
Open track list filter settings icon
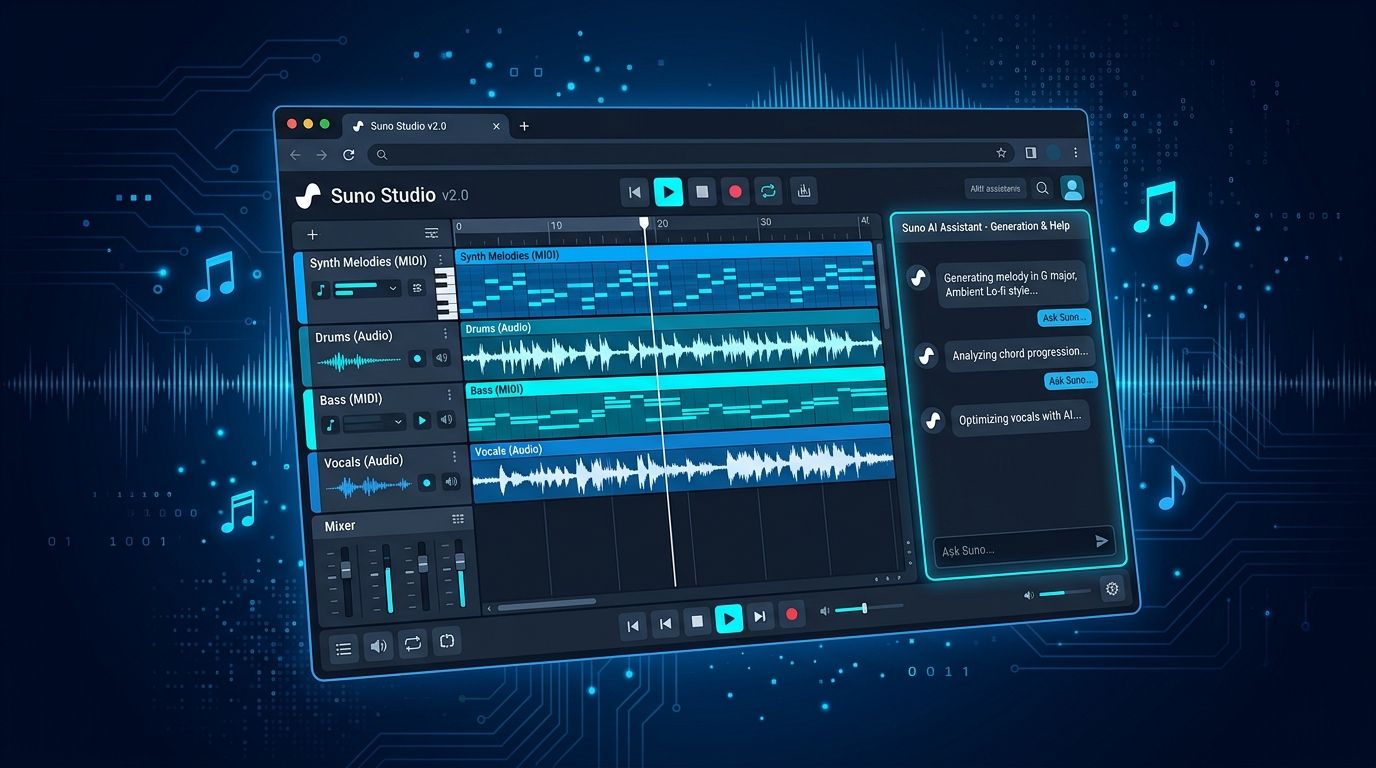[x=432, y=233]
